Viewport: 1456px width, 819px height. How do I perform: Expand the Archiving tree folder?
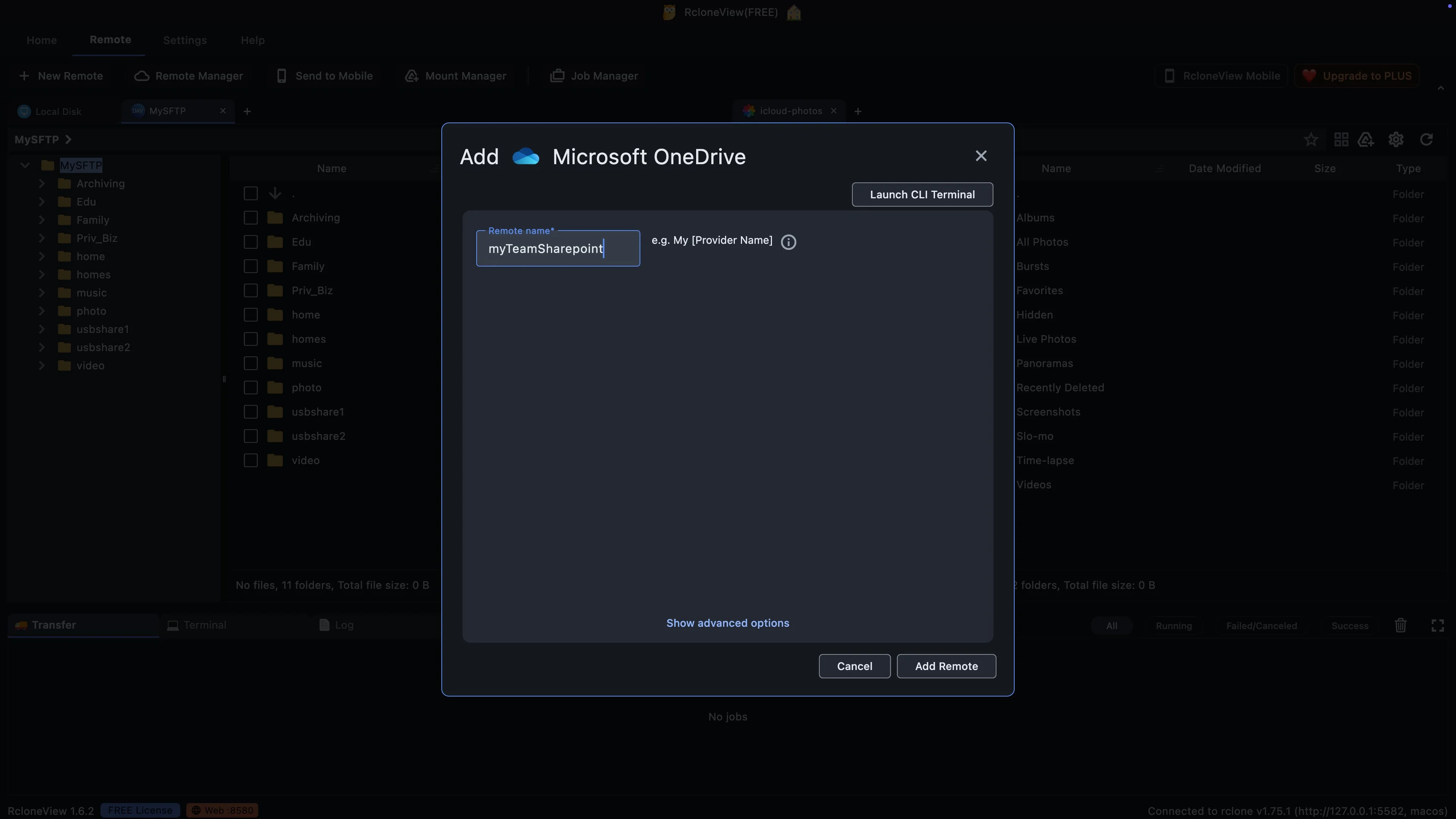[x=42, y=184]
